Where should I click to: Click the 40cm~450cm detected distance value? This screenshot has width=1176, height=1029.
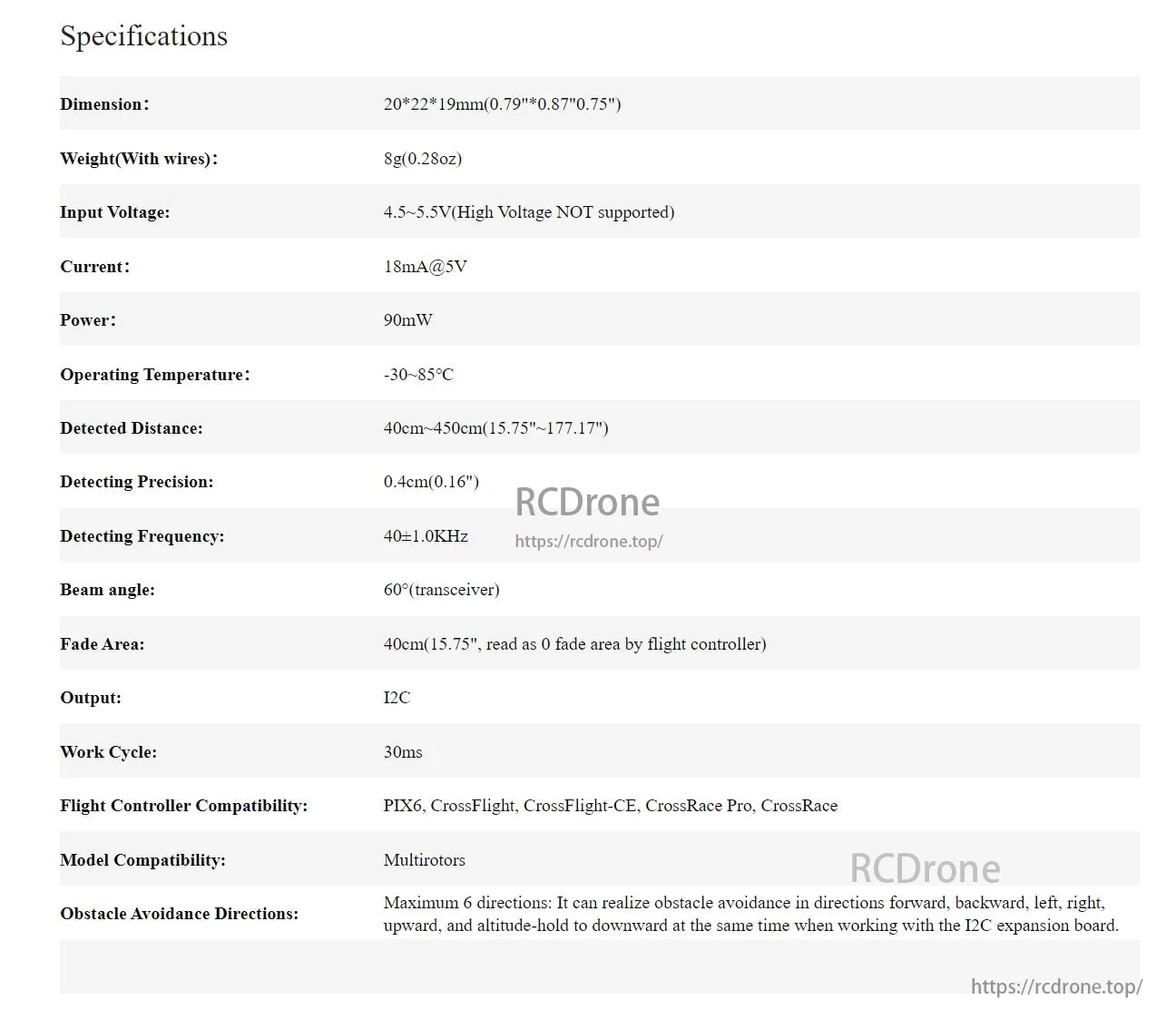(495, 428)
